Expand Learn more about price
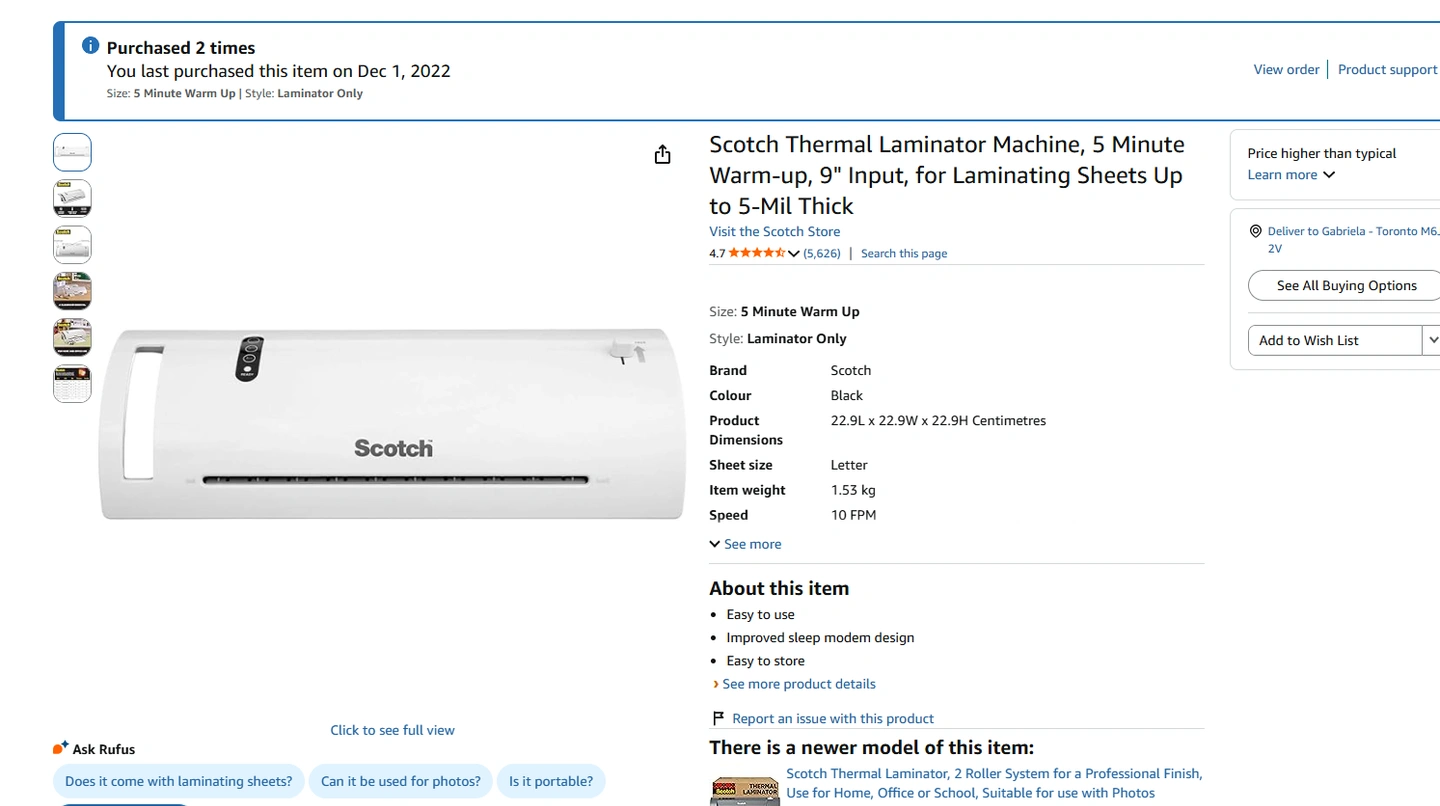The height and width of the screenshot is (806, 1440). pos(1291,175)
